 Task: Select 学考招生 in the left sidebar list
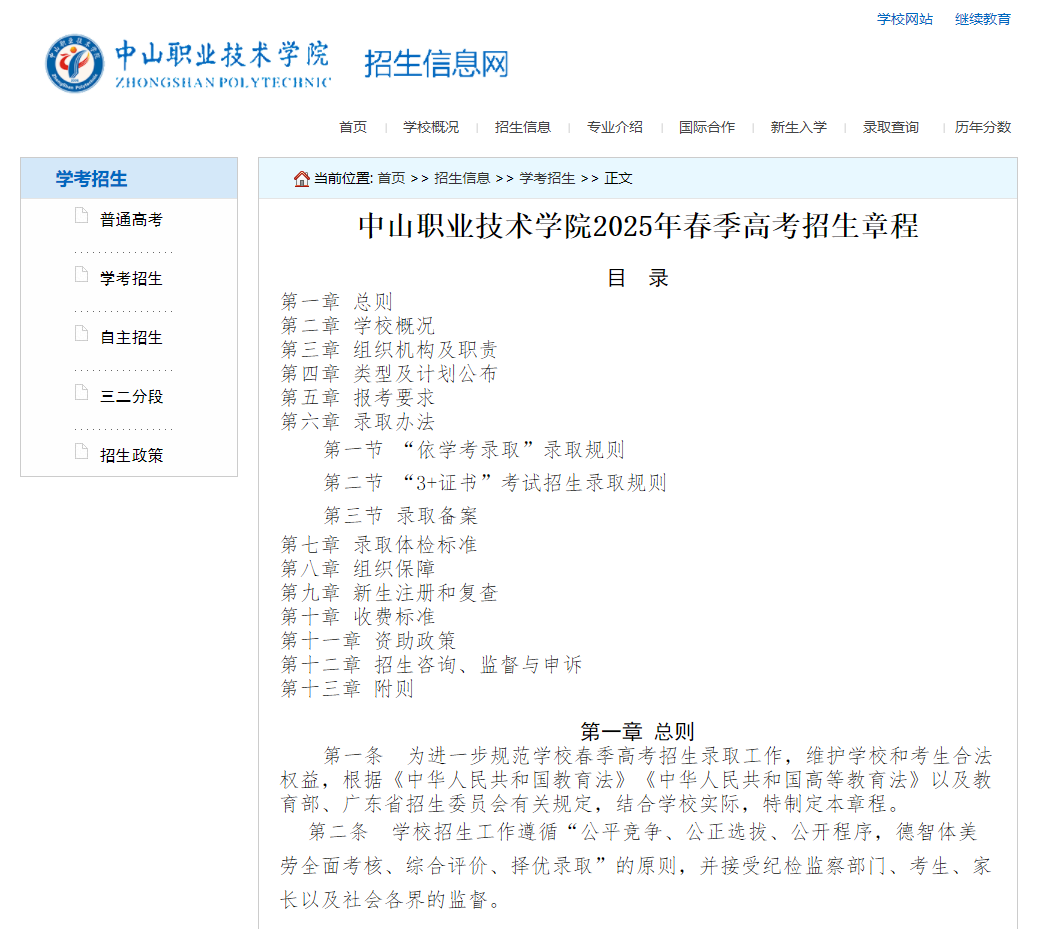[131, 278]
